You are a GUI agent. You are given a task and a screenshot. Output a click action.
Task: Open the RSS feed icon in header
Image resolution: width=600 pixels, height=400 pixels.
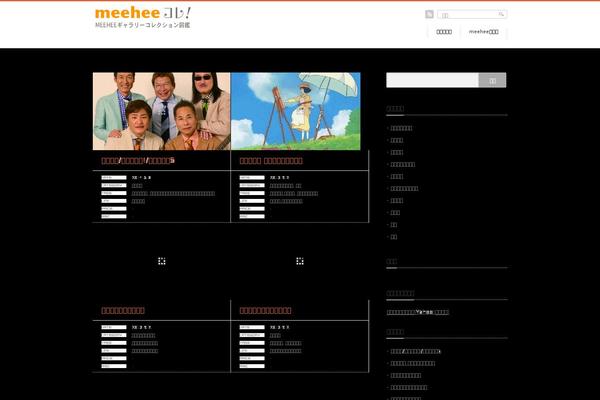pos(429,14)
